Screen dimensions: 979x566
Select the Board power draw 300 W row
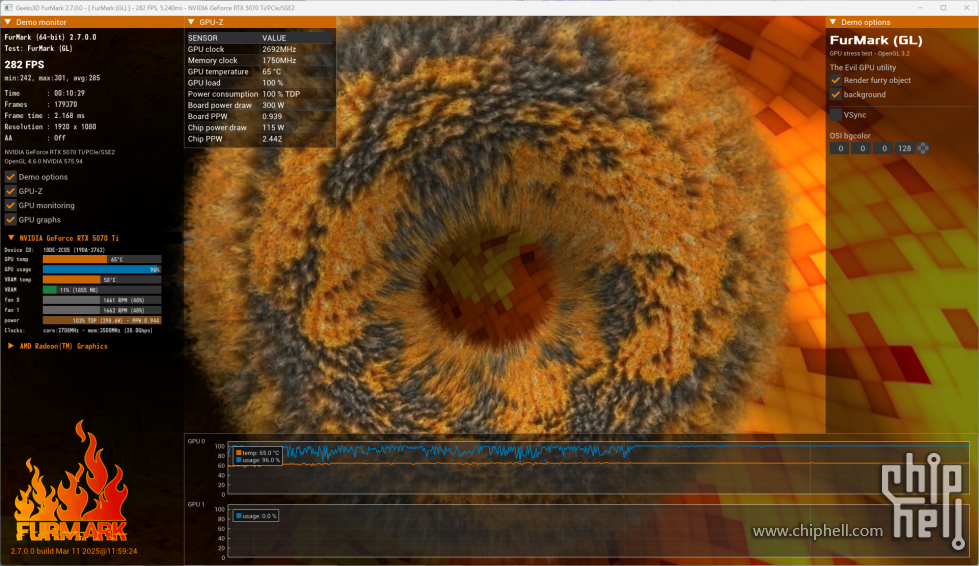click(x=260, y=105)
